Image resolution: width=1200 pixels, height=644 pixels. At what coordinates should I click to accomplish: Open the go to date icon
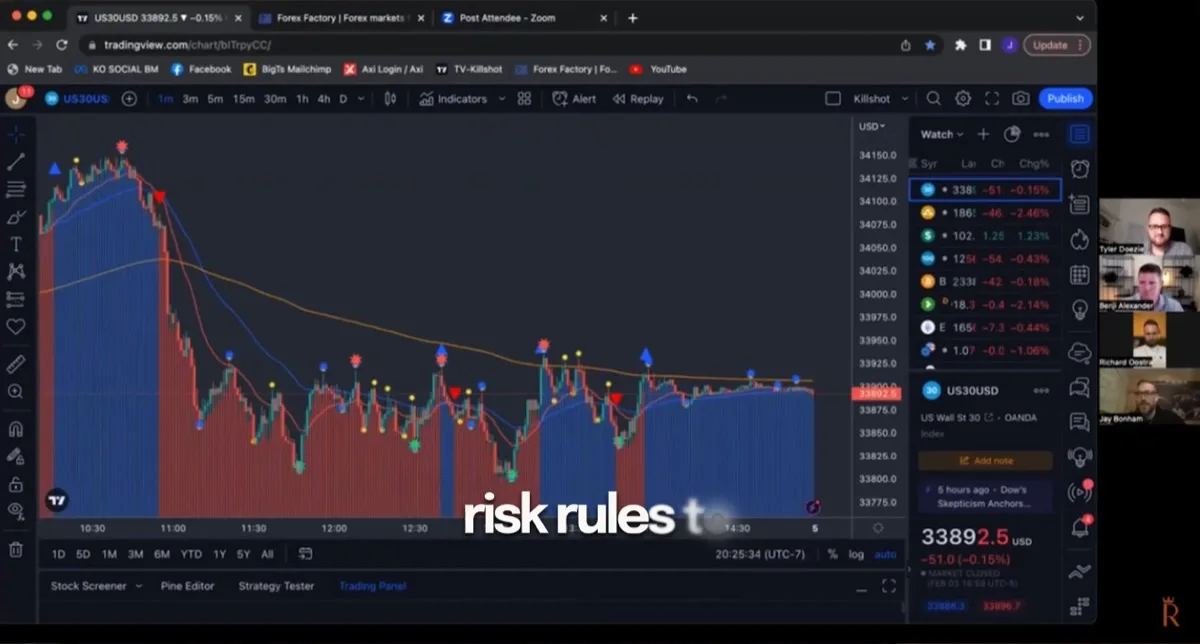click(x=305, y=554)
